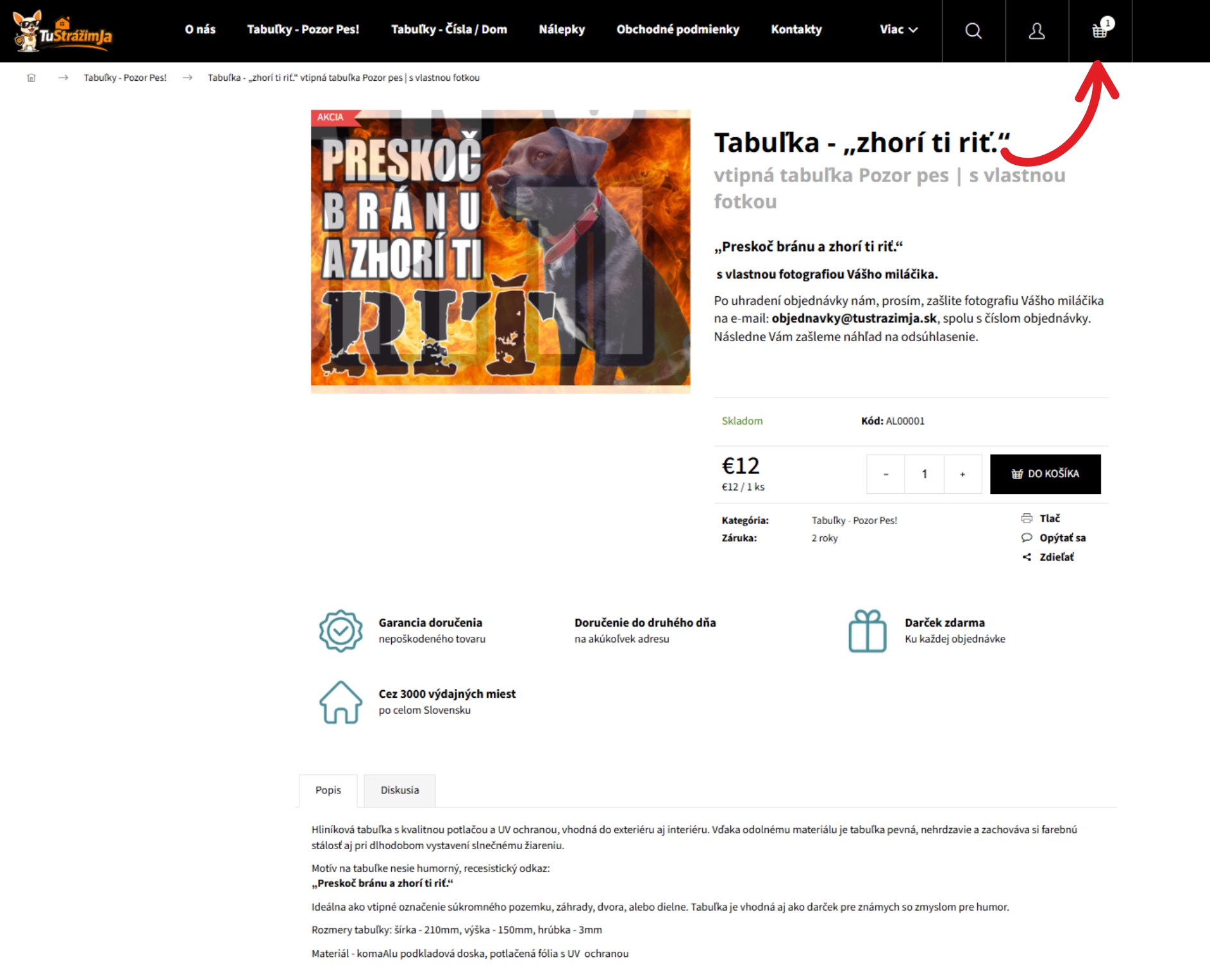The image size is (1210, 980).
Task: Click the objednavky@tustrazimja.sk email address
Action: click(x=854, y=318)
